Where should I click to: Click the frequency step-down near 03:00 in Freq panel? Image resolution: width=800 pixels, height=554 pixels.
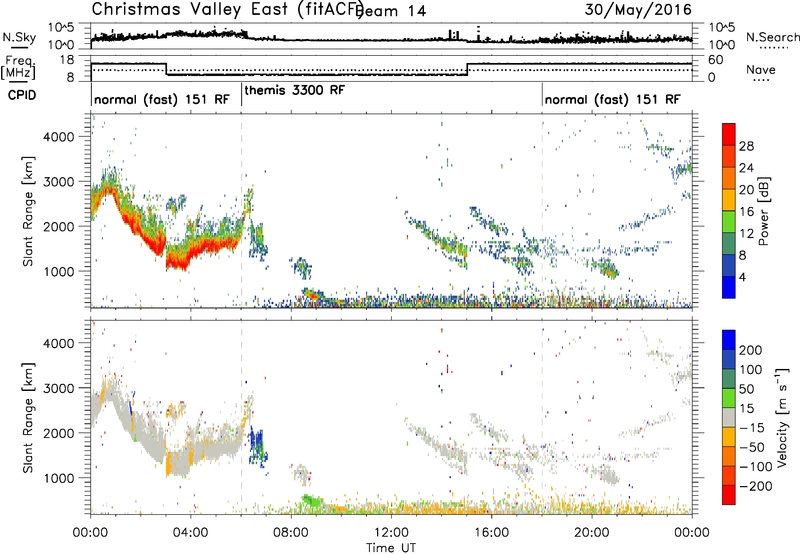tap(166, 69)
